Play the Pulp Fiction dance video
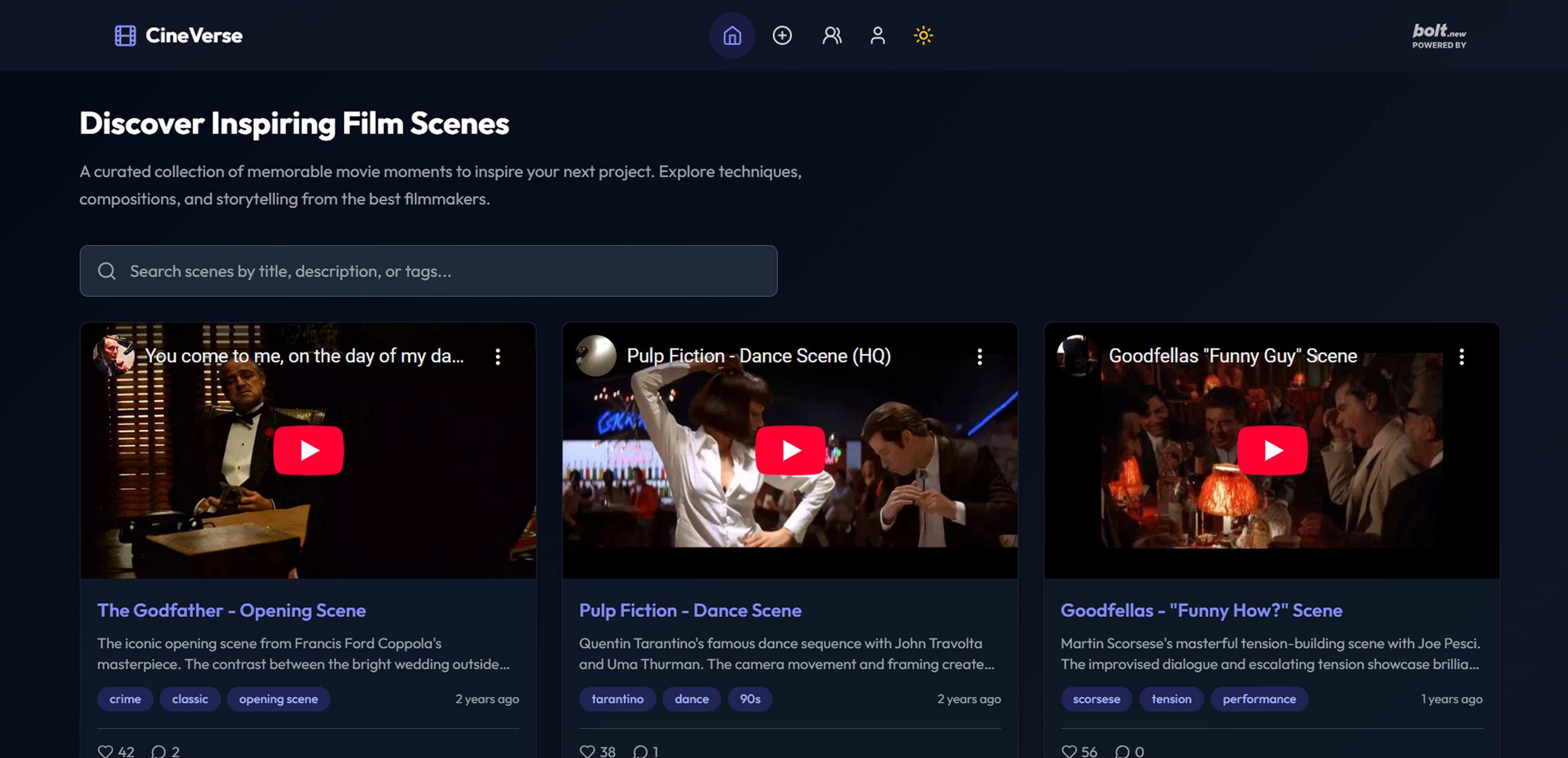The image size is (1568, 758). [x=790, y=450]
